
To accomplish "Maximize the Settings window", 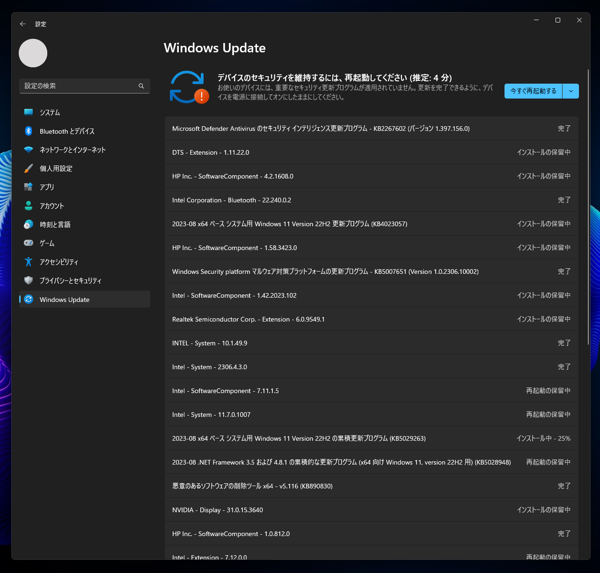I will coord(558,20).
